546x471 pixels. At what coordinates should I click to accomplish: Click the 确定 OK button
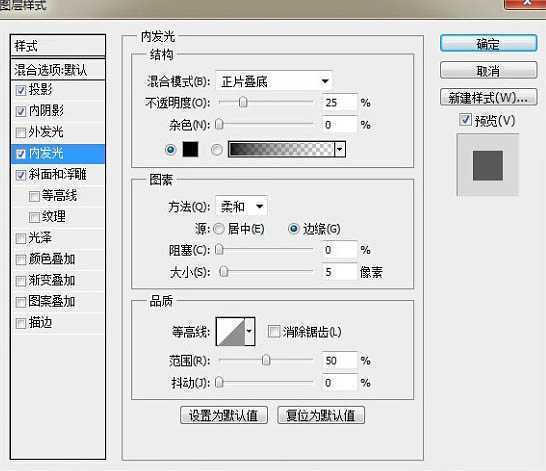click(488, 44)
